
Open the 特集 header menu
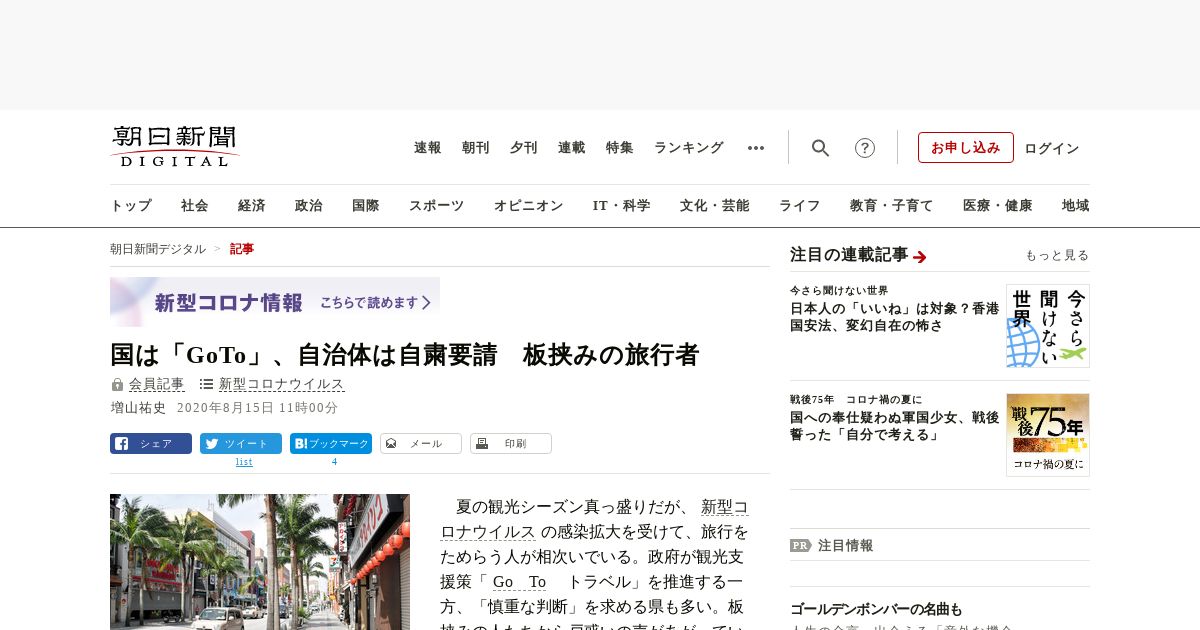click(x=620, y=148)
